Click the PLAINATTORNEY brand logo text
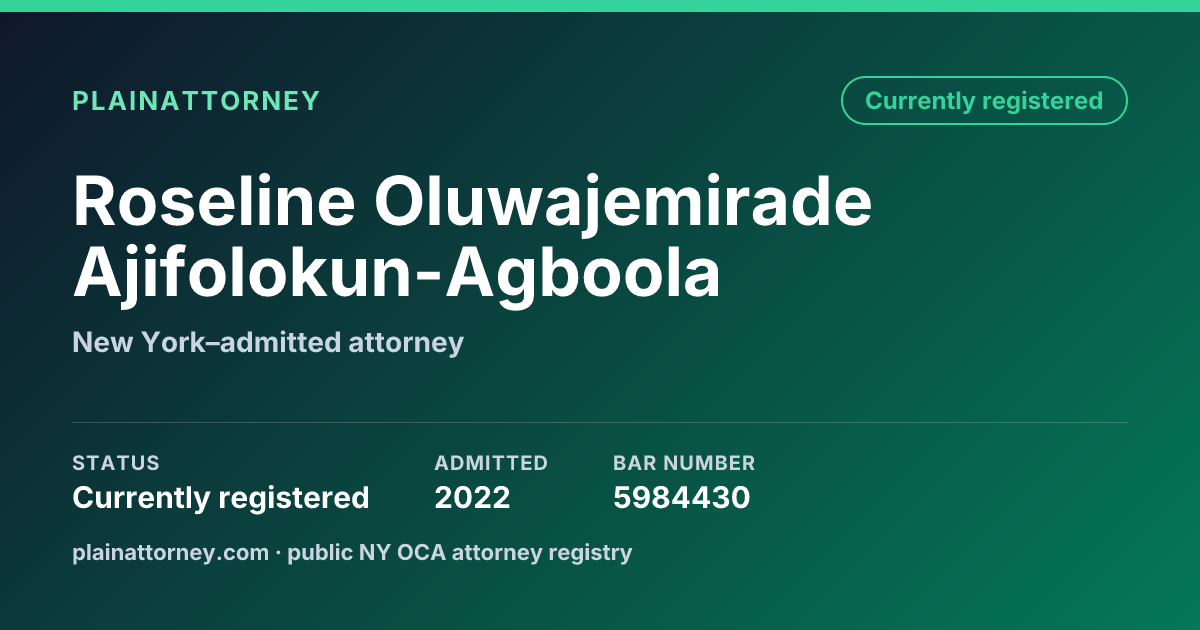1200x630 pixels. (x=196, y=101)
